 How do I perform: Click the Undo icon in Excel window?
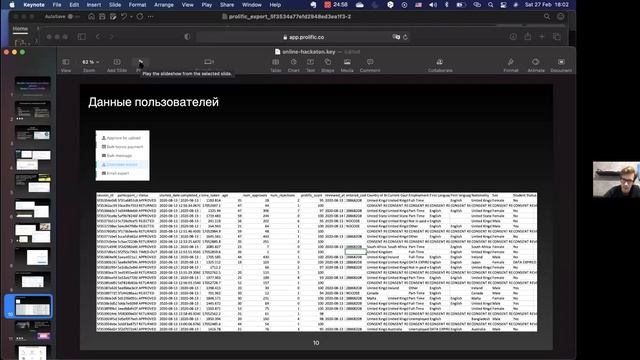click(x=124, y=17)
